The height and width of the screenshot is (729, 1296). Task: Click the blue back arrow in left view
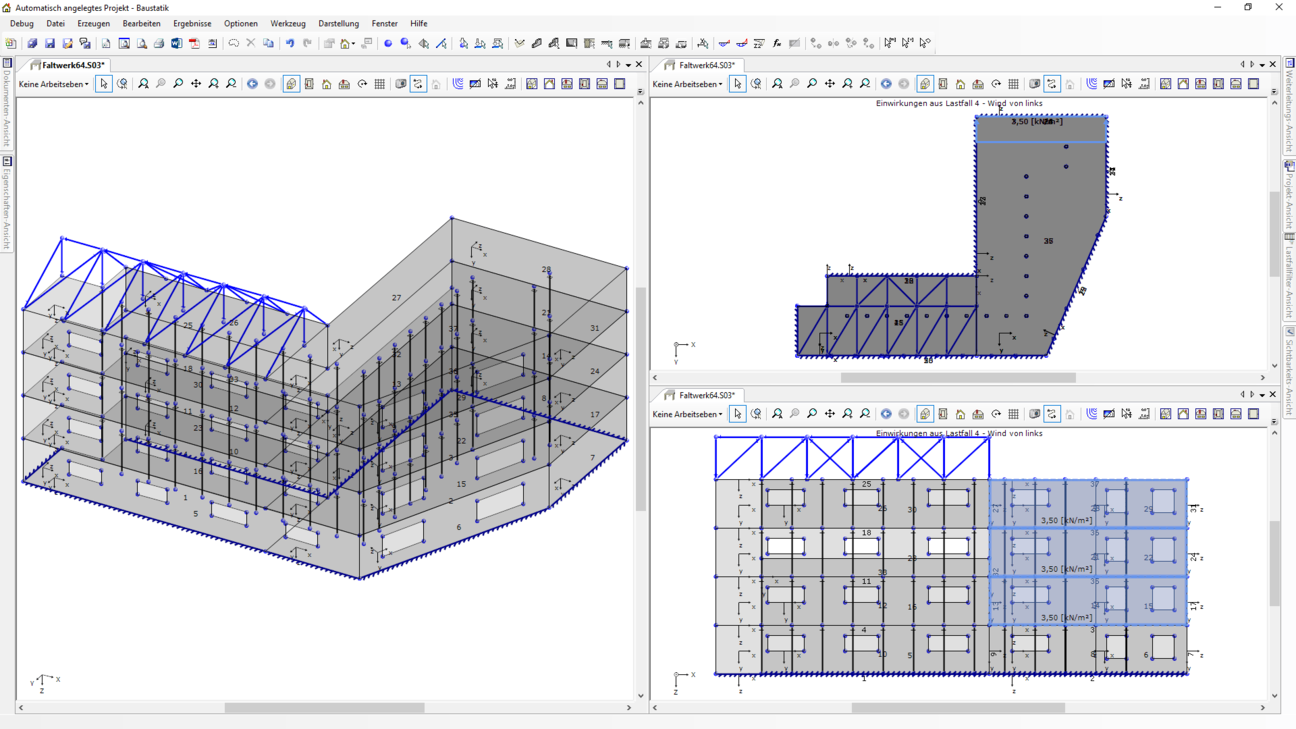(252, 84)
